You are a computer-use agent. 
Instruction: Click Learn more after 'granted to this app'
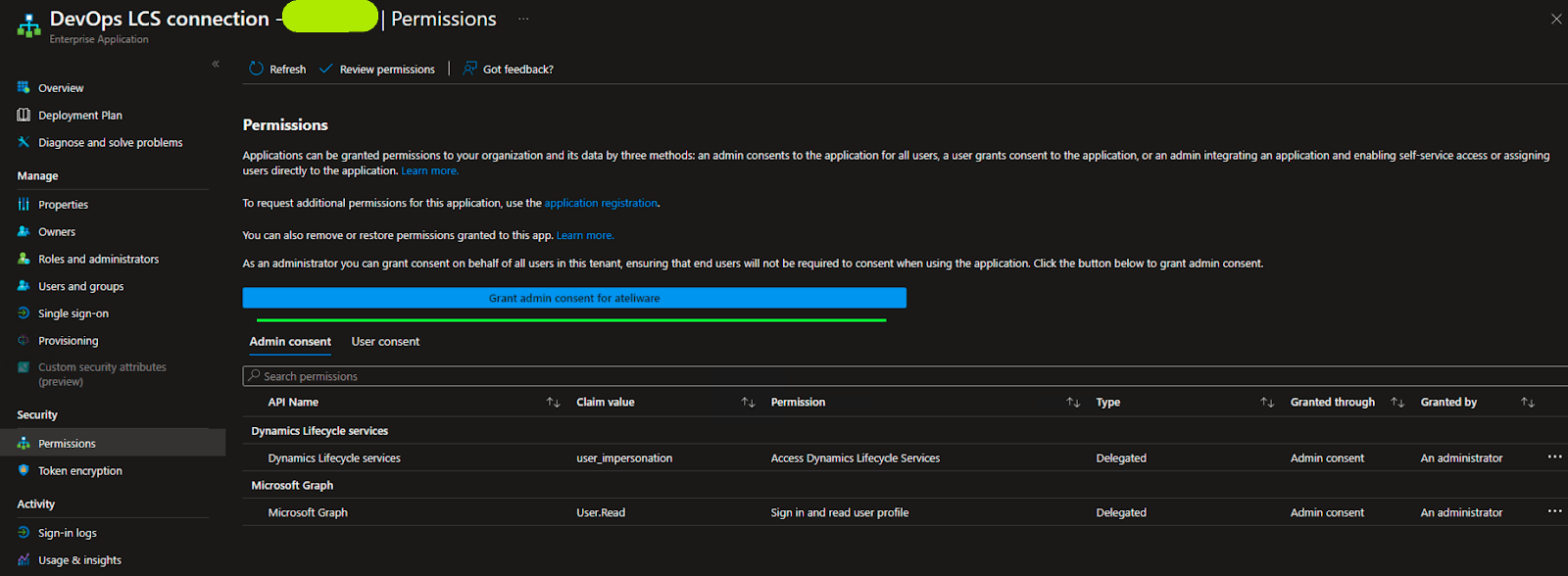point(585,235)
